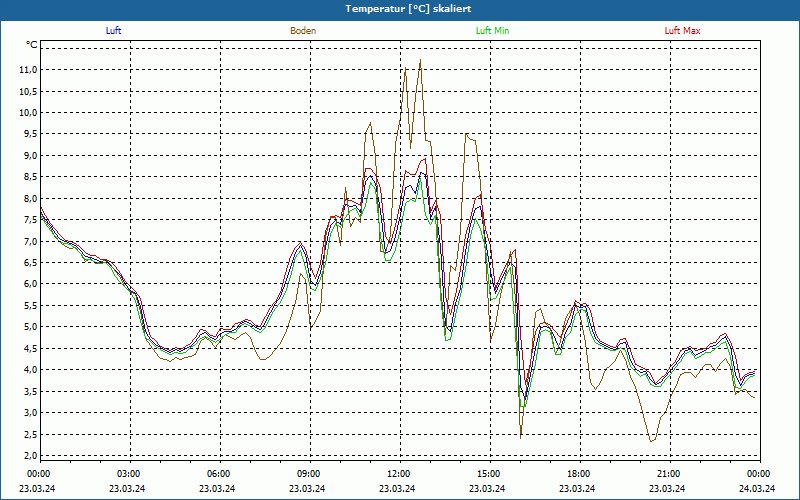Click the '5,5' y-axis value
The width and height of the screenshot is (800, 500).
(30, 306)
